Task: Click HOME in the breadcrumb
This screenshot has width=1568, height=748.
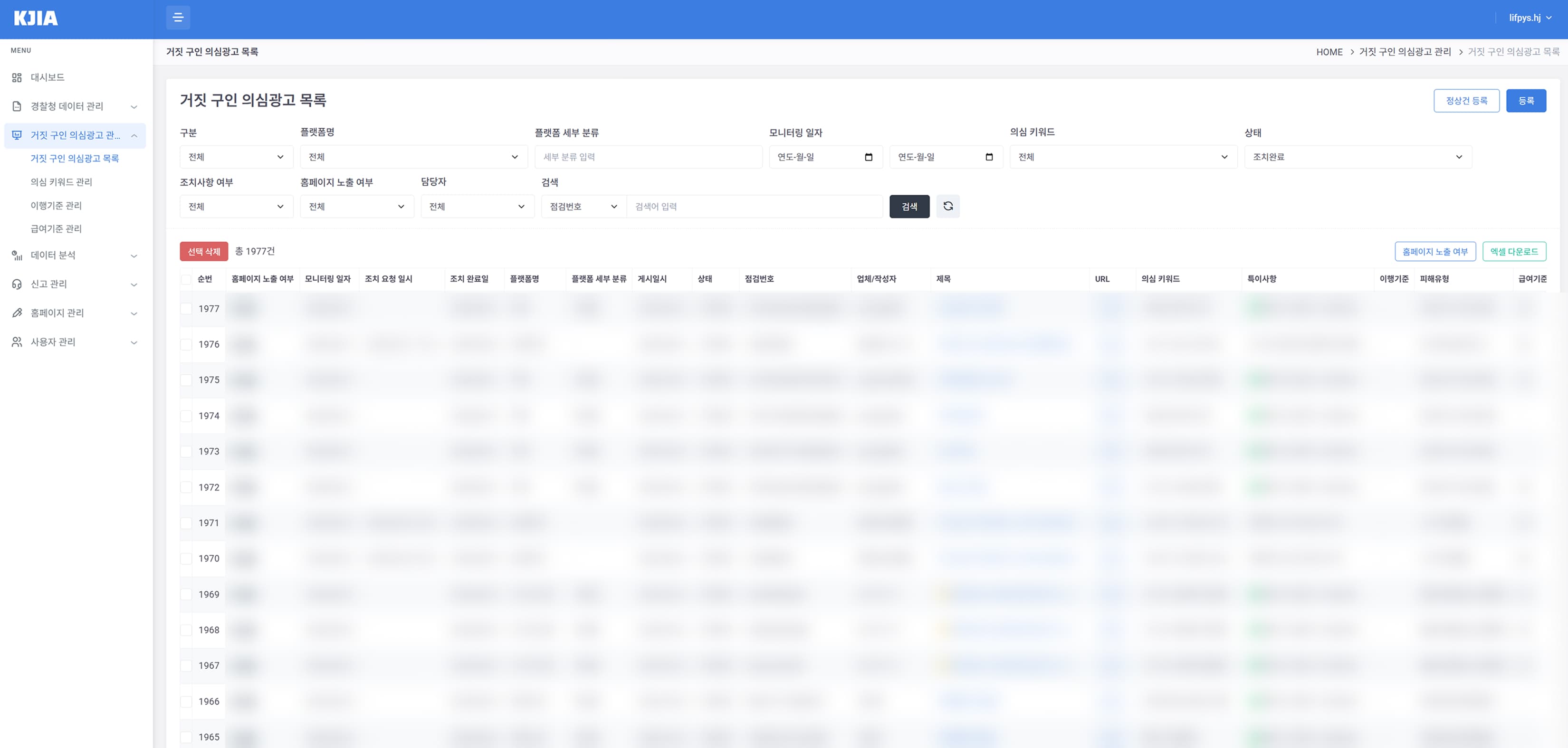Action: tap(1329, 52)
